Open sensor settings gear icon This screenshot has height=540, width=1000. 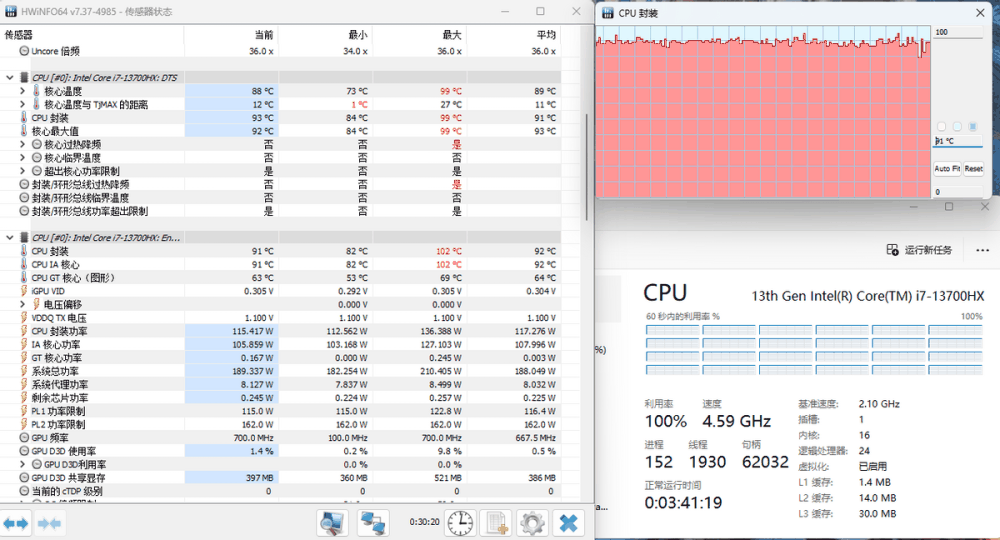point(531,523)
